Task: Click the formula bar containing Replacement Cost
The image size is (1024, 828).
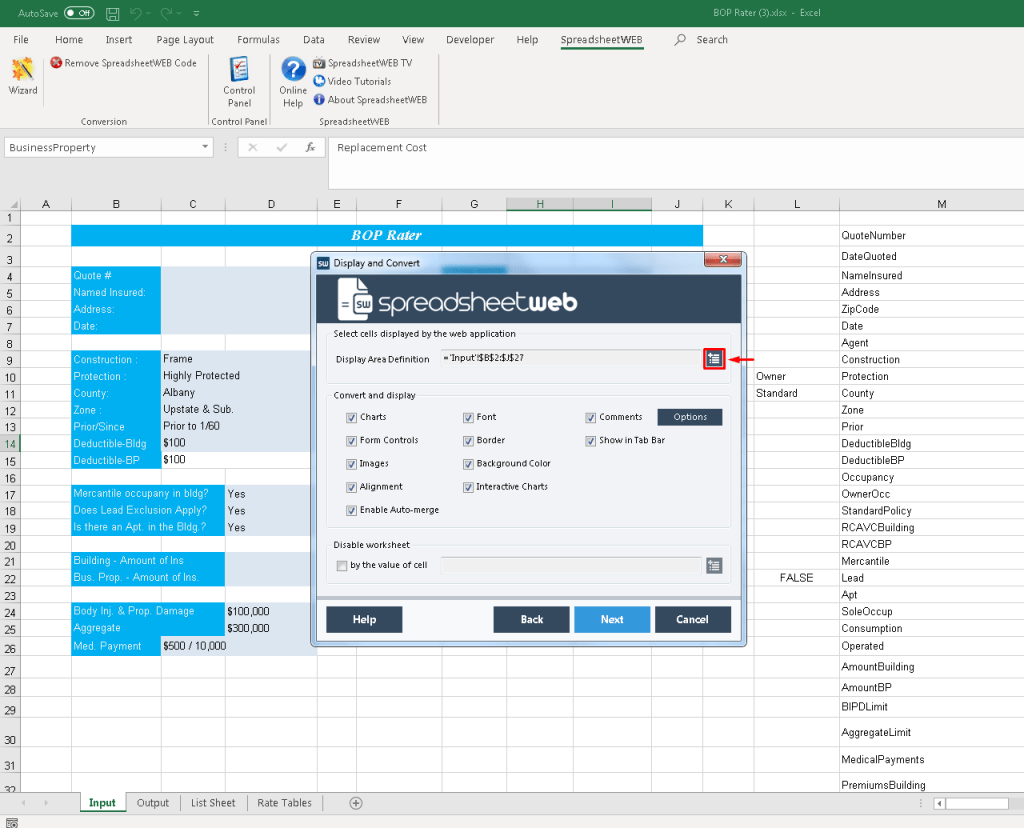Action: (x=676, y=163)
